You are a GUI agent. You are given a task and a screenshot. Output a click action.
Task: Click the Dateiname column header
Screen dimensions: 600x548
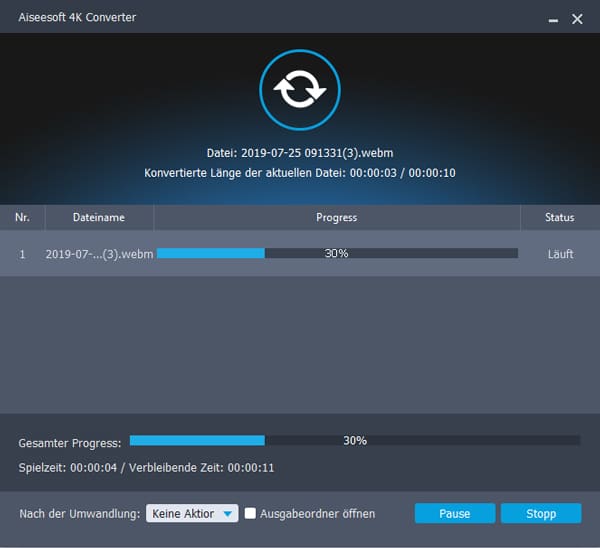pos(98,217)
